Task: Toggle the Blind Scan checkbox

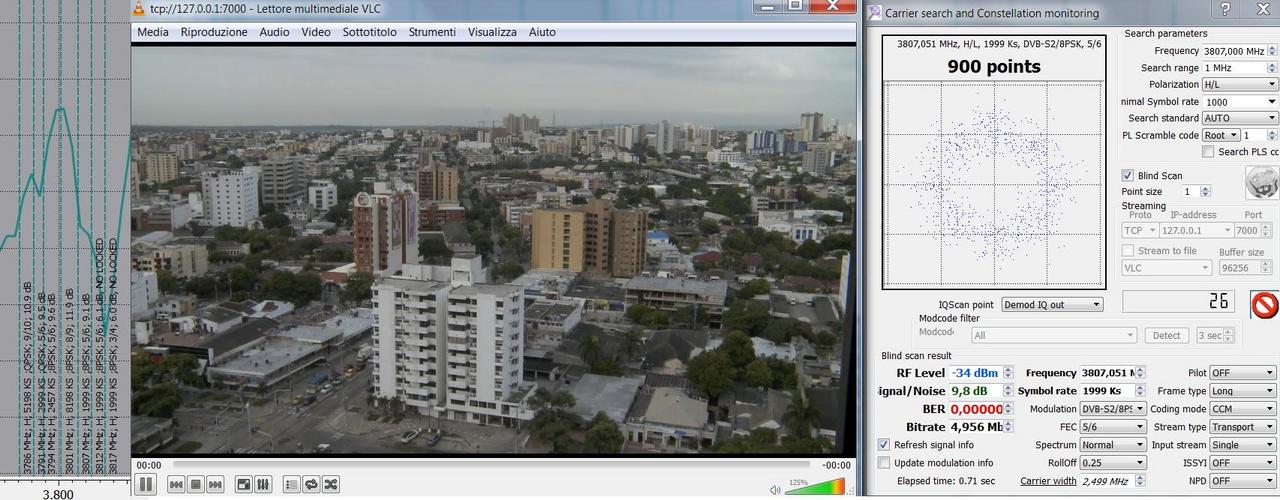Action: [x=1128, y=176]
